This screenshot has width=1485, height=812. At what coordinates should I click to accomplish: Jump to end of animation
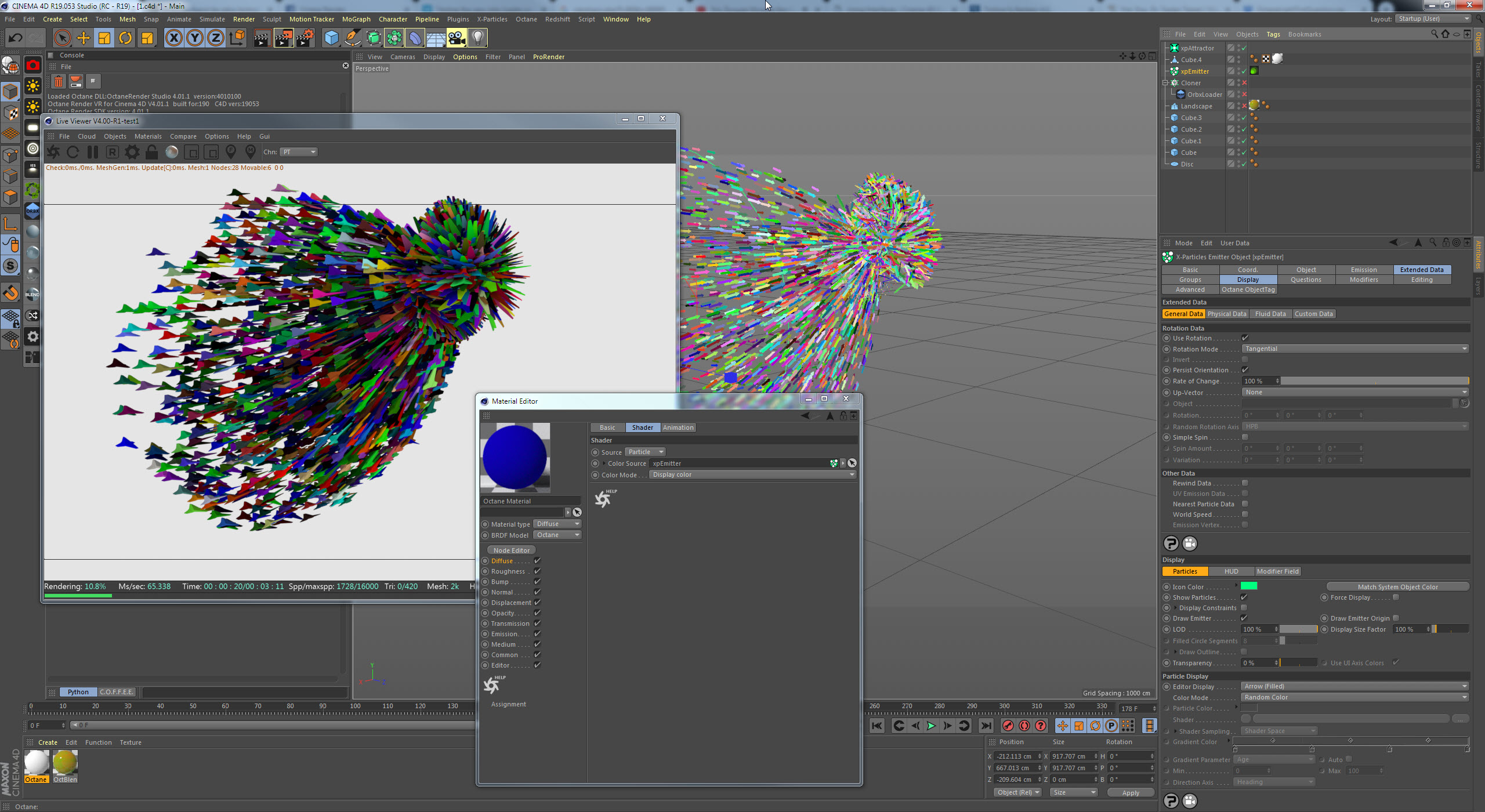click(986, 726)
